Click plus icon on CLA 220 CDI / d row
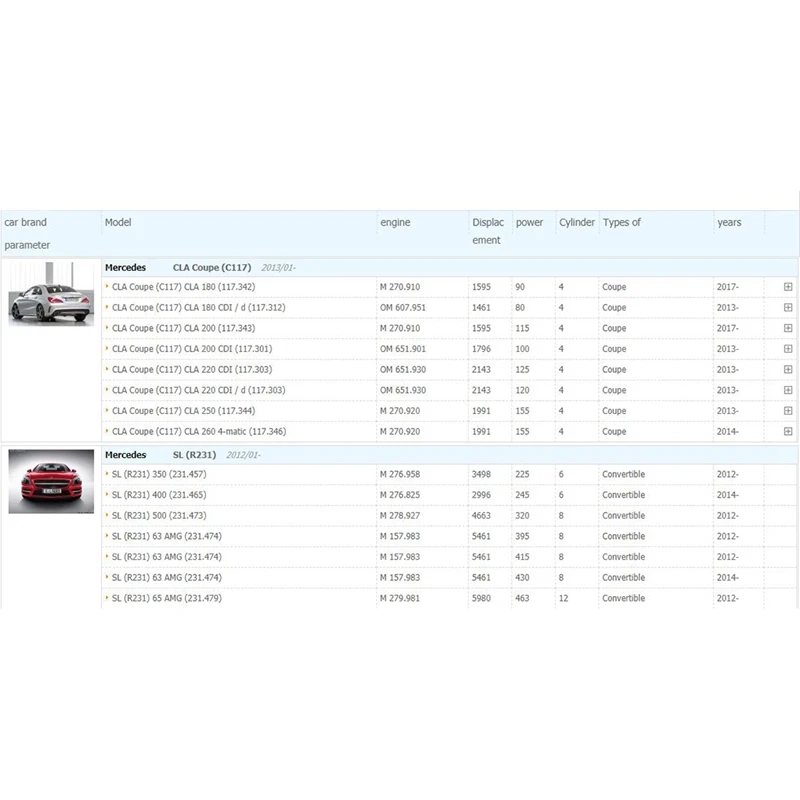 coord(788,390)
